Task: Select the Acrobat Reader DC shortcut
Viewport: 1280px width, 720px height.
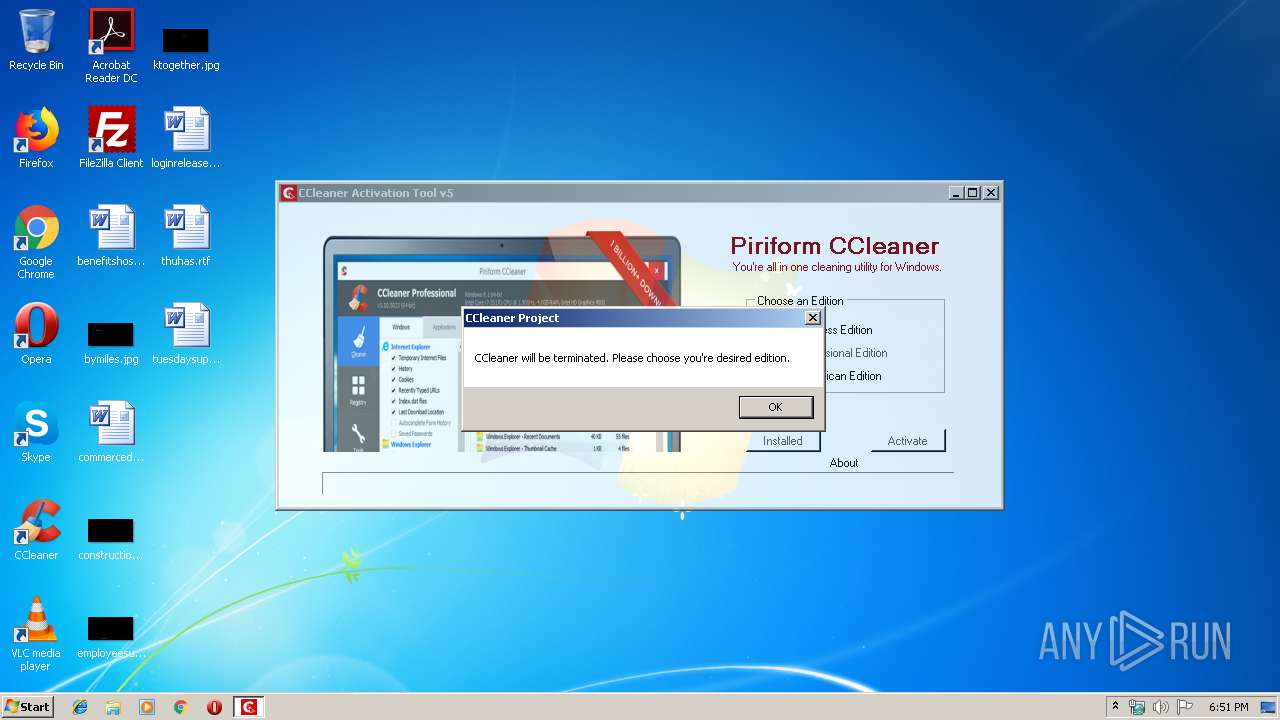Action: pyautogui.click(x=111, y=46)
